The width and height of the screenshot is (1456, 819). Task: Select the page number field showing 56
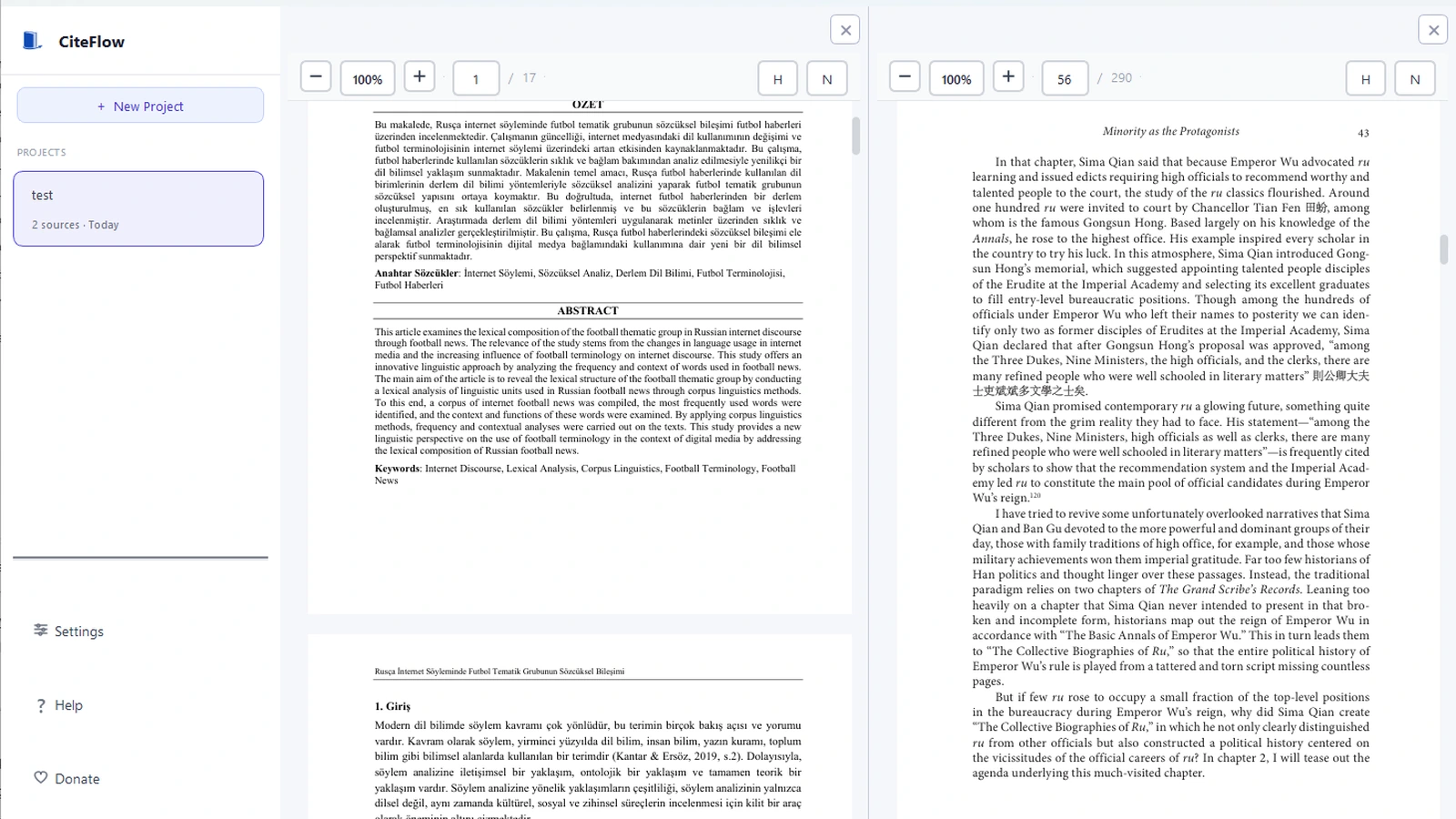pyautogui.click(x=1065, y=78)
